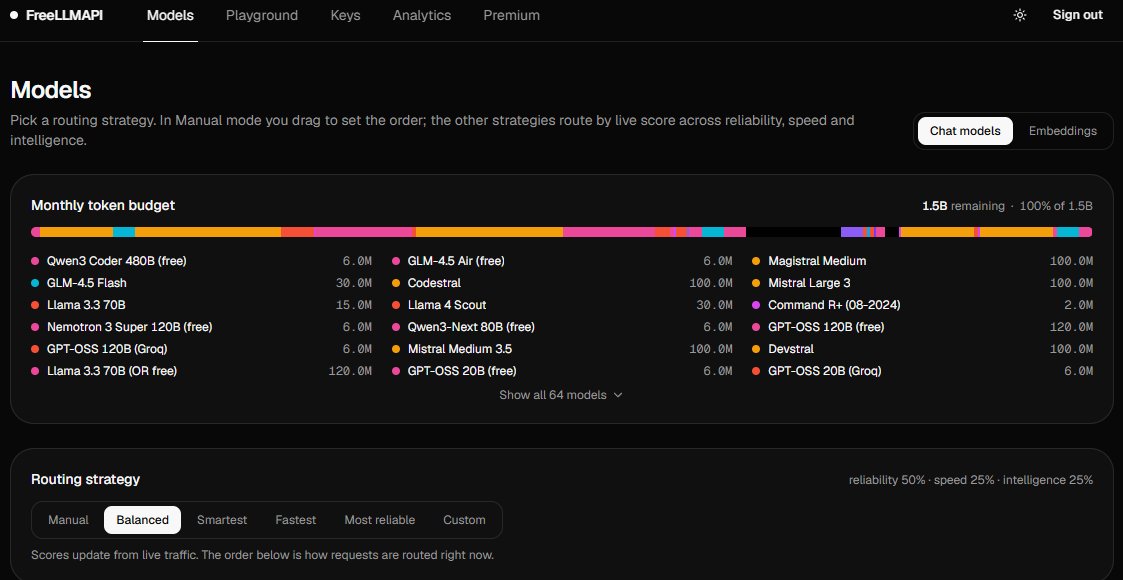Viewport: 1123px width, 580px height.
Task: Click the 15.0M value for Llama 3.3 70B
Action: (354, 305)
